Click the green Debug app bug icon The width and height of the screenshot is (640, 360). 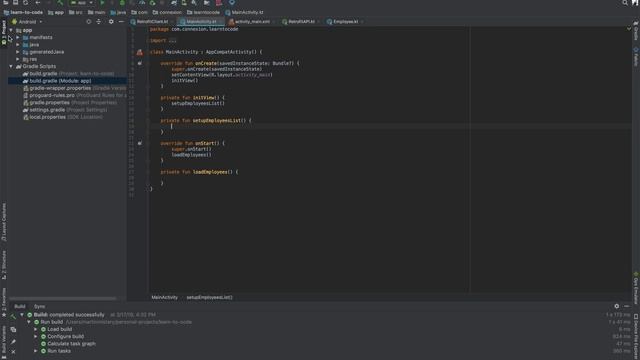122,3
